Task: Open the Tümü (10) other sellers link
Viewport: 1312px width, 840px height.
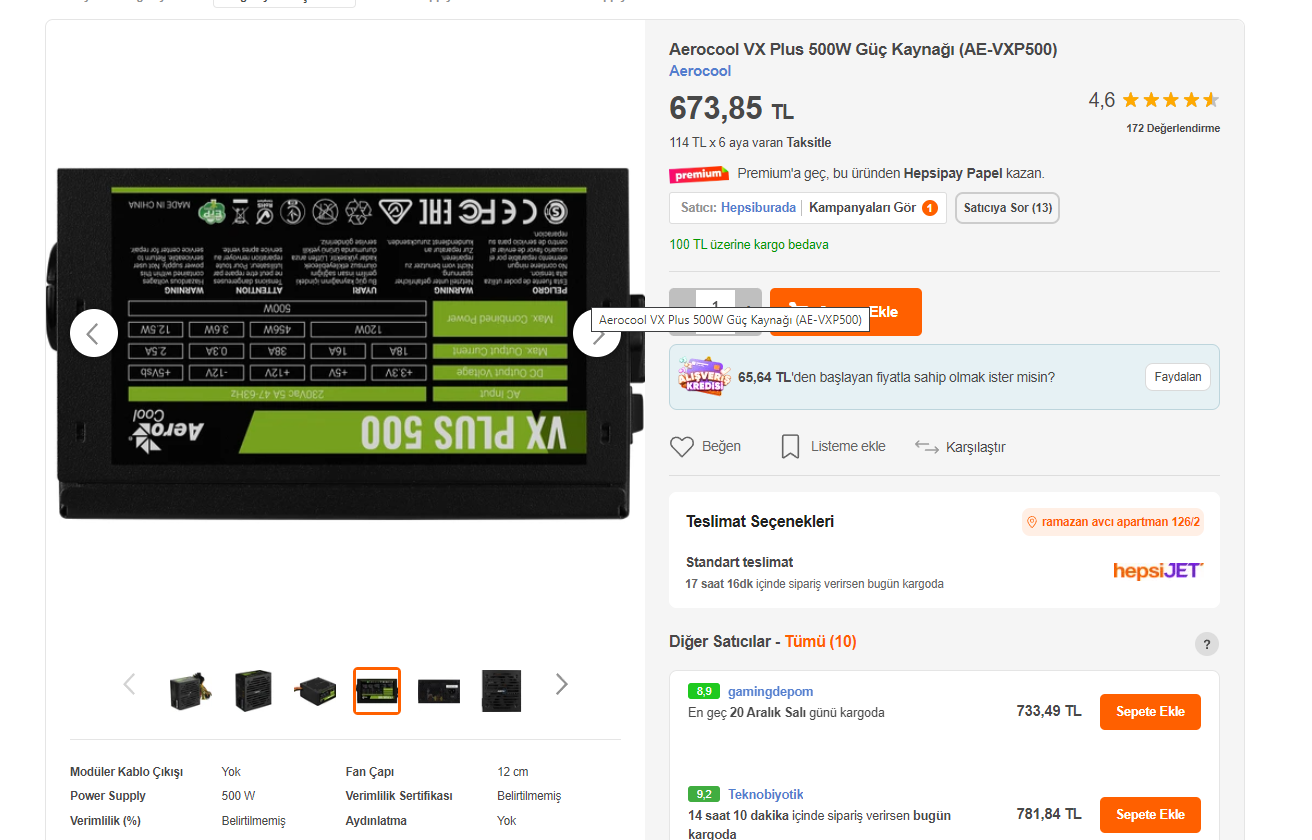Action: [x=820, y=642]
